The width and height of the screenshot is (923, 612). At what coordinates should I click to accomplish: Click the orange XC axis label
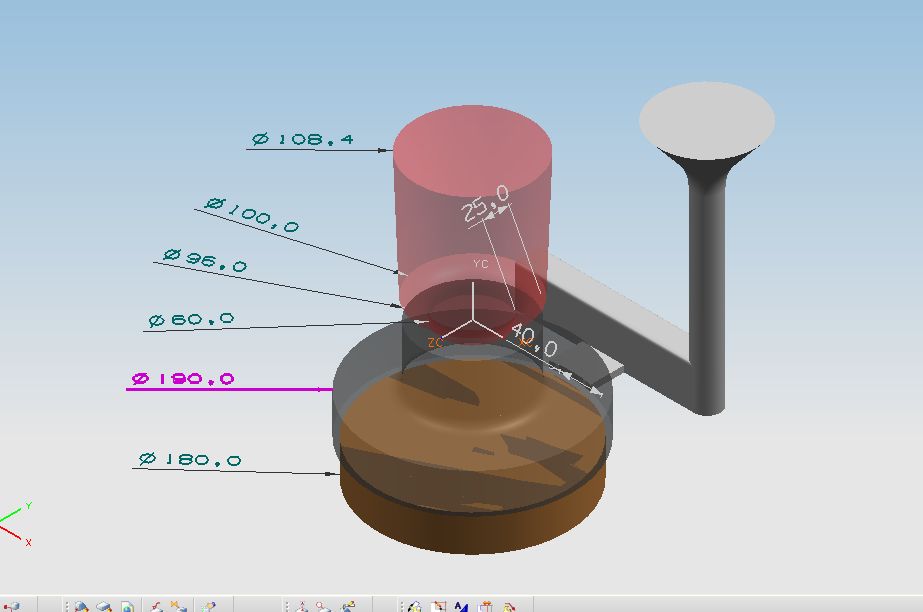pyautogui.click(x=526, y=341)
